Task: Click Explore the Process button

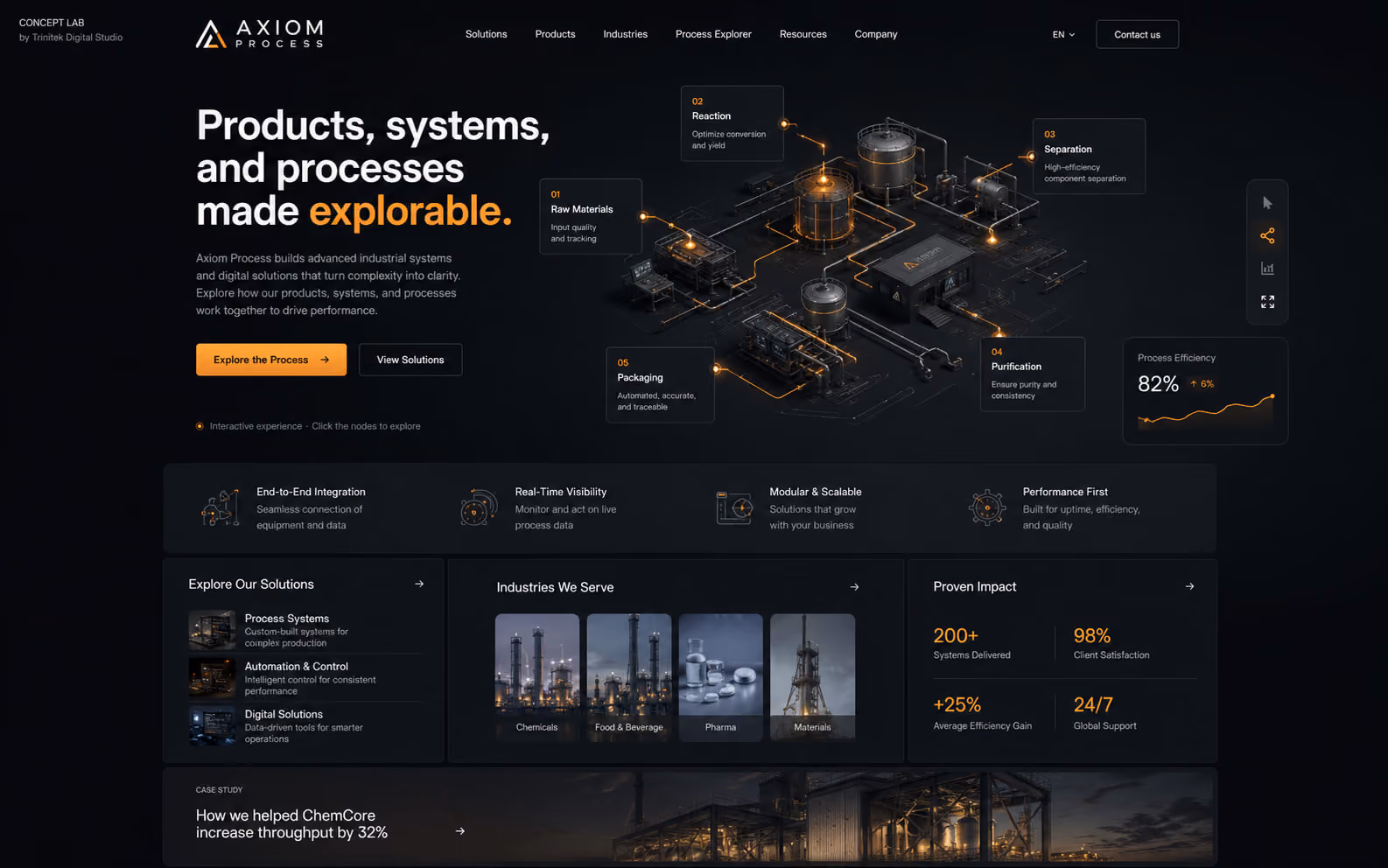Action: pyautogui.click(x=271, y=360)
